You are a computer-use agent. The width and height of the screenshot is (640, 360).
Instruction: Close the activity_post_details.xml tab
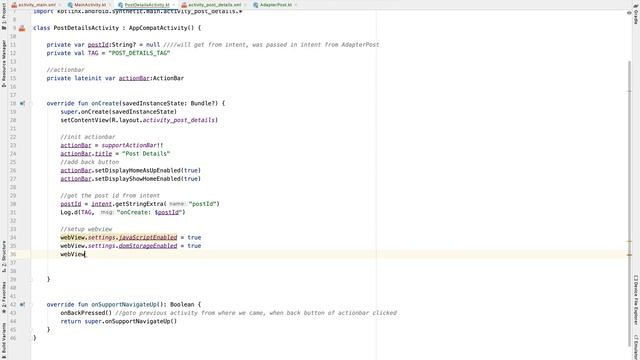245,5
